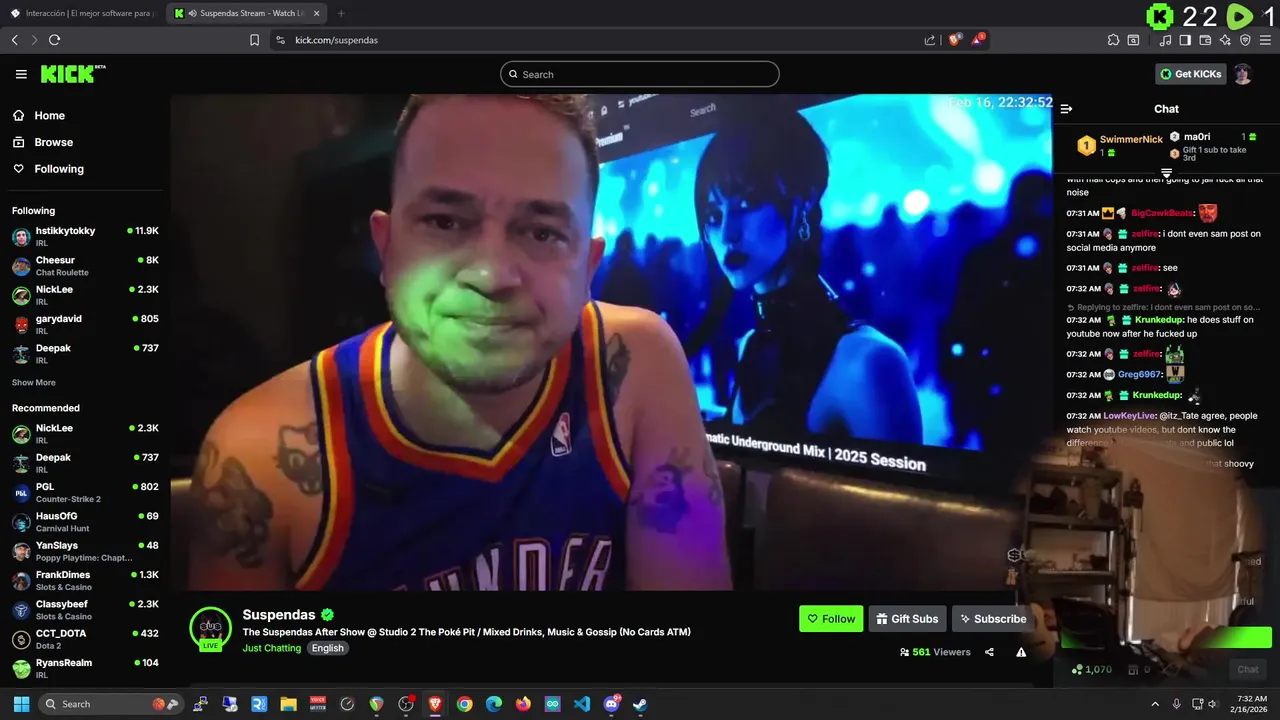The width and height of the screenshot is (1280, 720).
Task: Open PGL Counter-Strike 2 recommended channel
Action: click(85, 492)
